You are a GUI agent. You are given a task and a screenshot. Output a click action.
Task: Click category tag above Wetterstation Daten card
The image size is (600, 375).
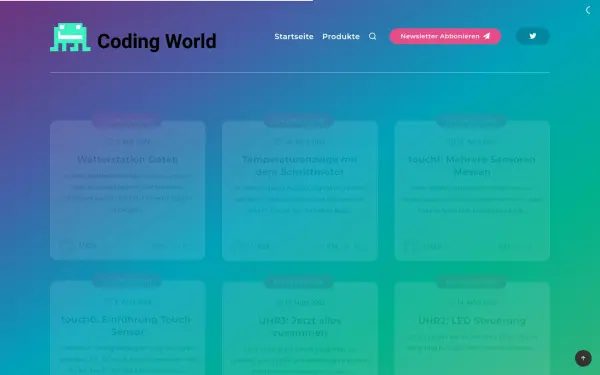(x=127, y=121)
